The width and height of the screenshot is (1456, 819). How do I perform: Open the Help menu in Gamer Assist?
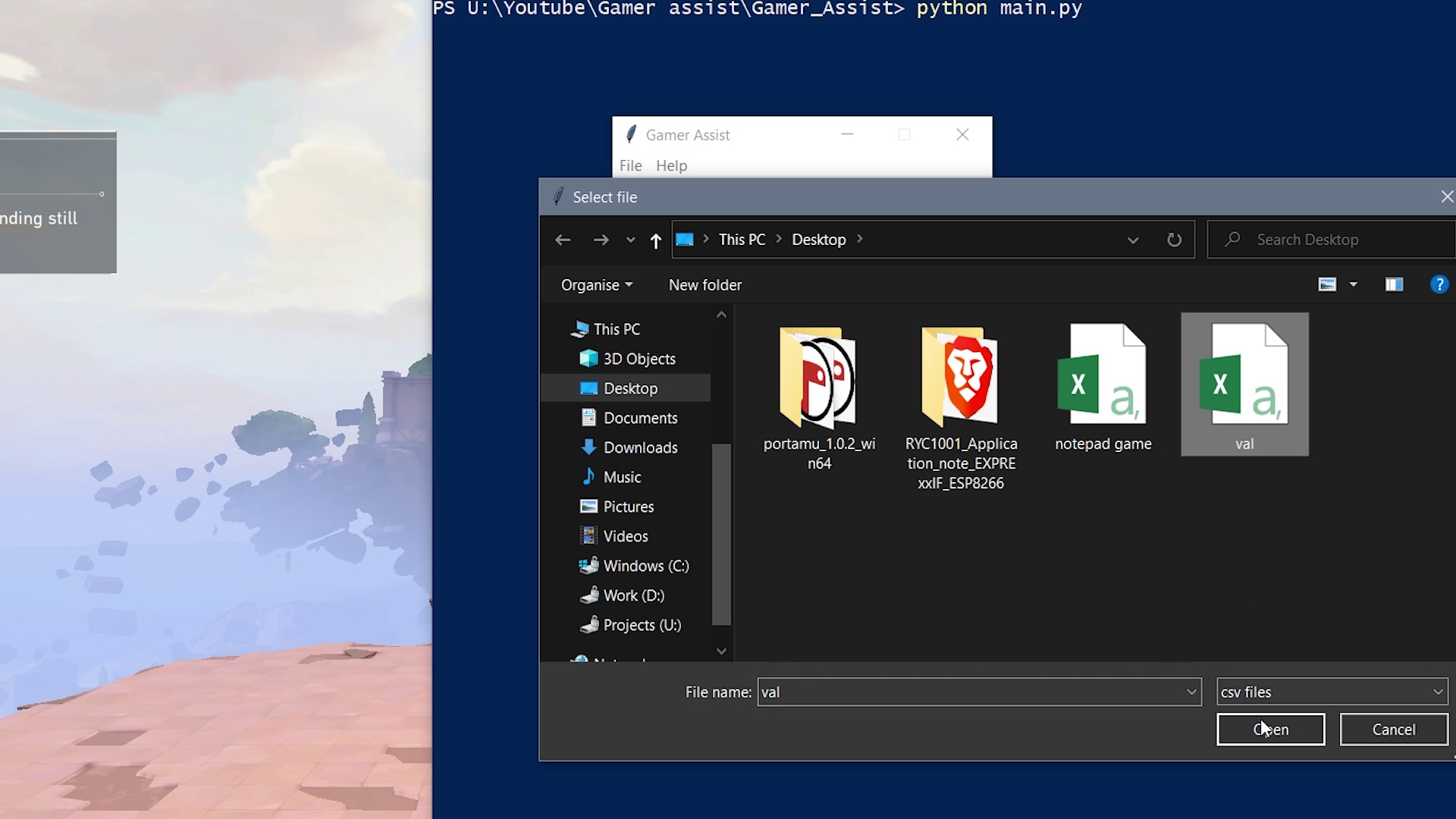(671, 165)
